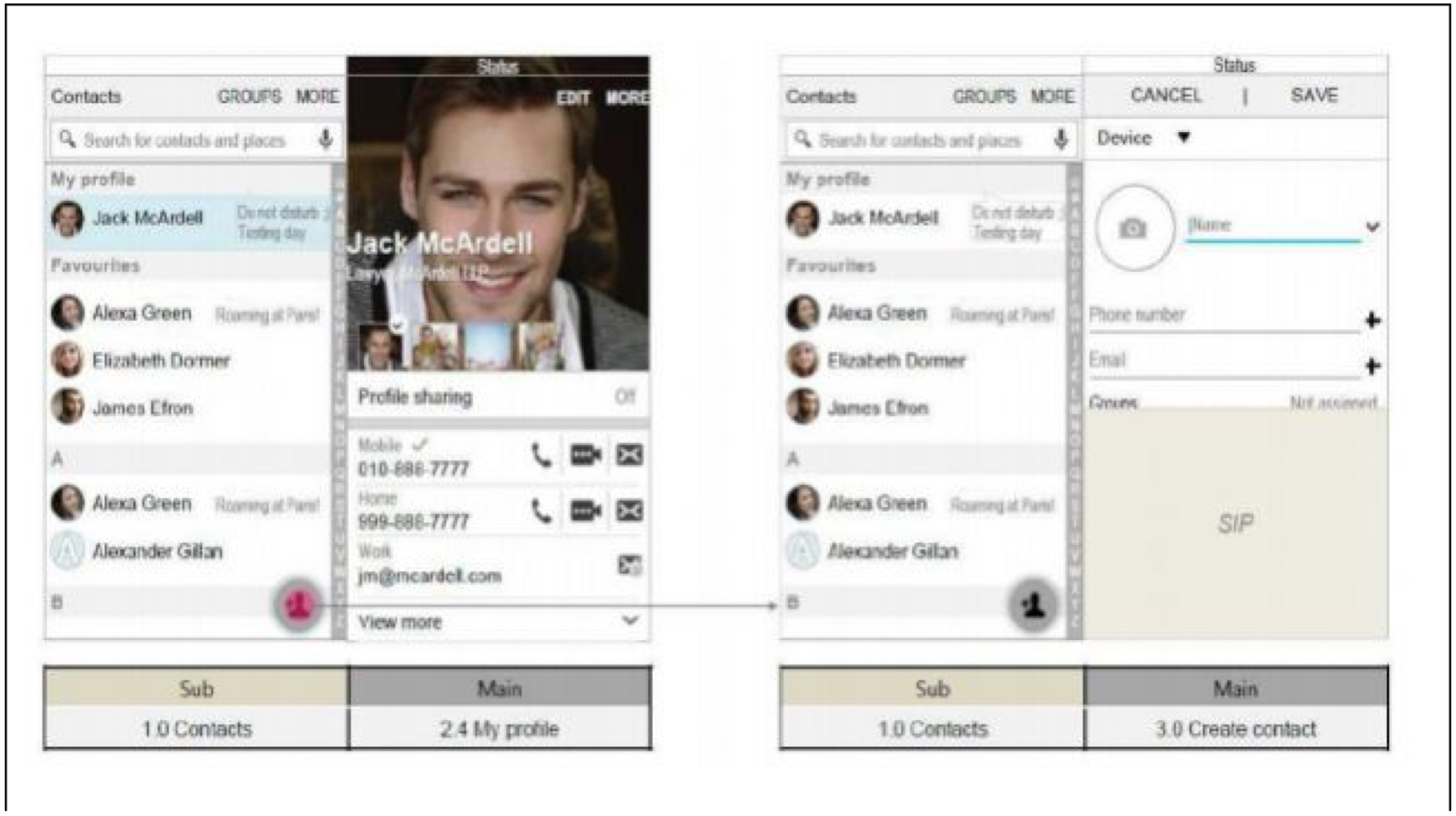The height and width of the screenshot is (816, 1456).
Task: Click camera icon to add contact photo
Action: [1132, 228]
